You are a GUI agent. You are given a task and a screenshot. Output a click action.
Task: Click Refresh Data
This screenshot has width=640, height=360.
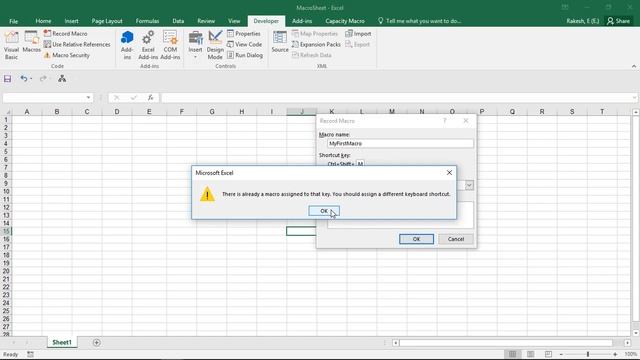pos(311,55)
